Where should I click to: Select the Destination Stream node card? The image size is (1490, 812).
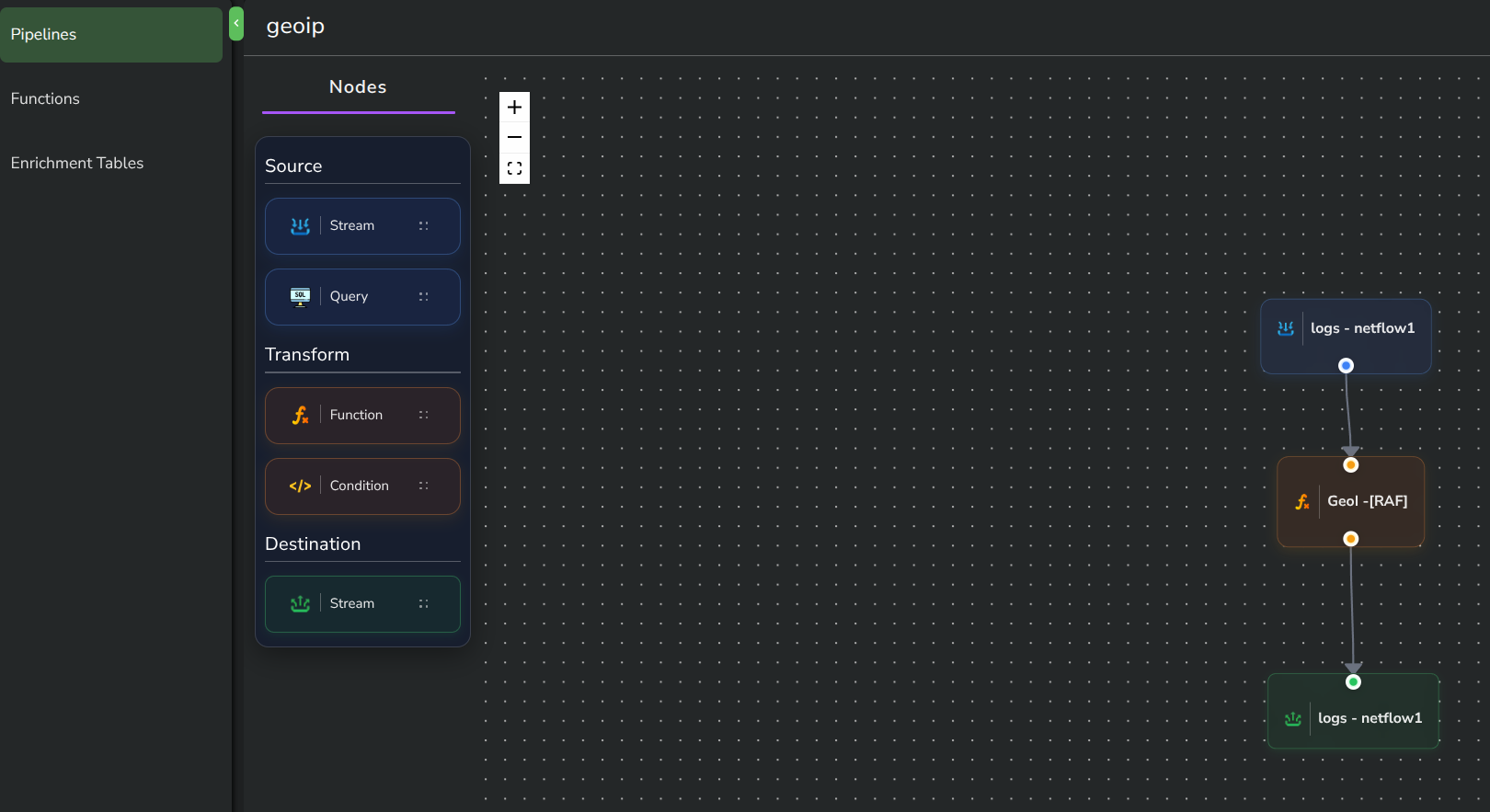(362, 604)
